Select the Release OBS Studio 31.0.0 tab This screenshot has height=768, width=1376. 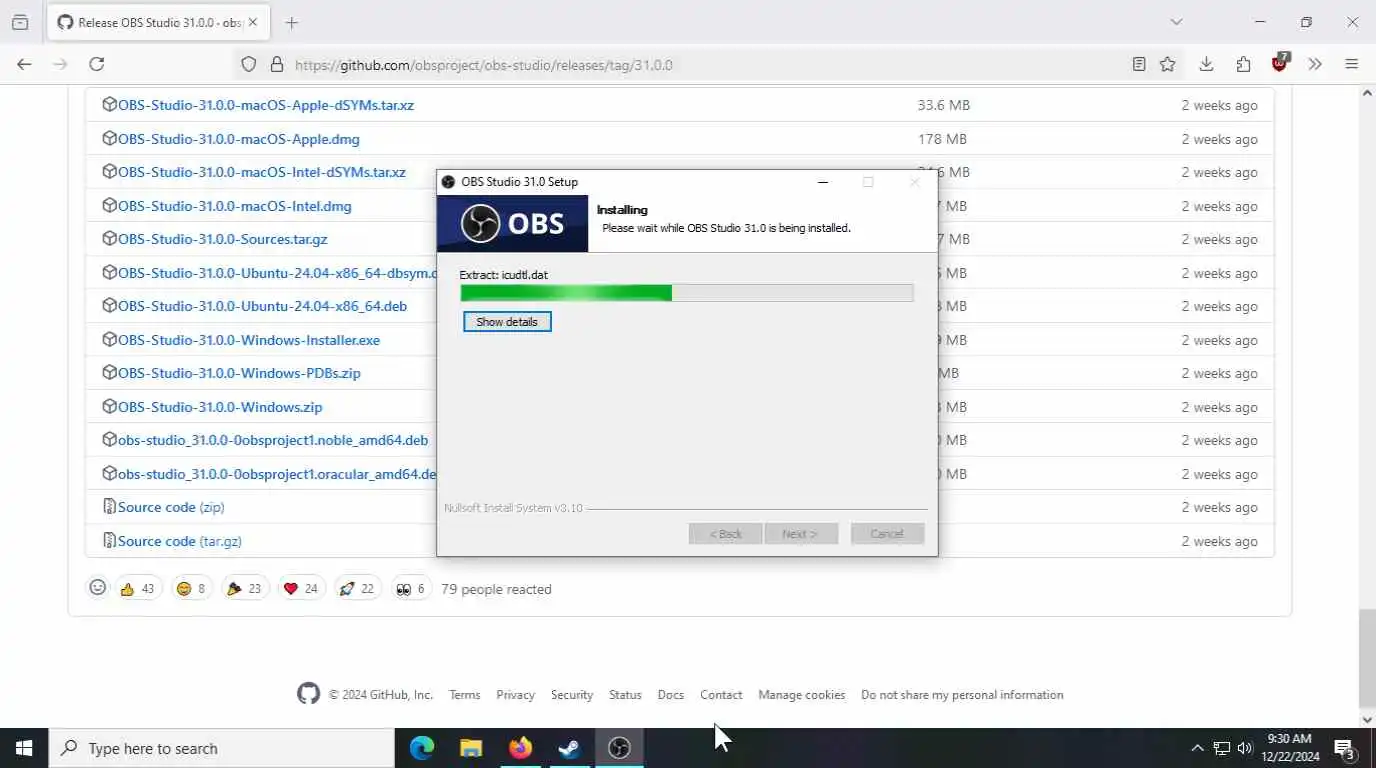click(158, 22)
